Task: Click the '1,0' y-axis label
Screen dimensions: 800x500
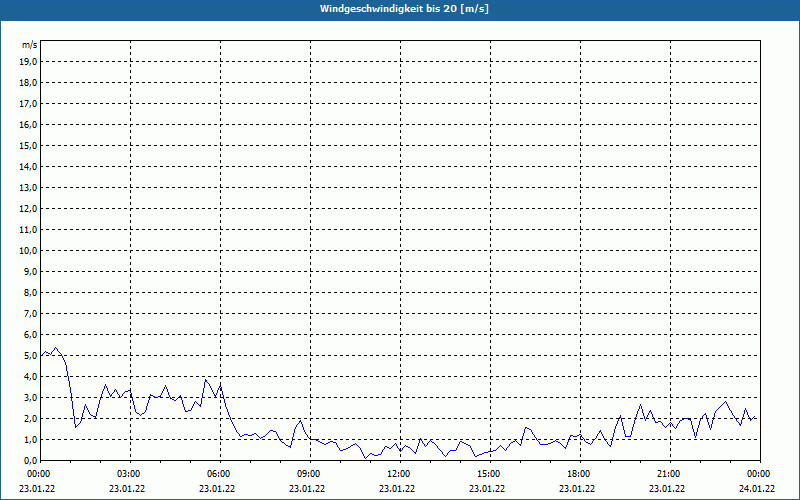Action: 31,439
